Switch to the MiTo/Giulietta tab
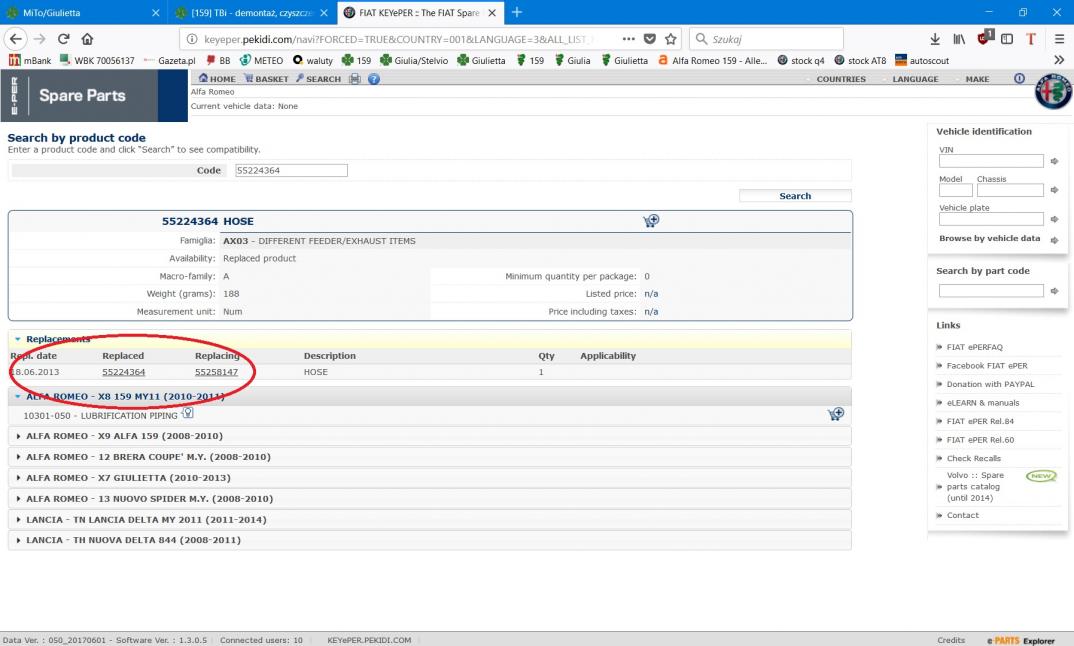The width and height of the screenshot is (1074, 646). [51, 12]
